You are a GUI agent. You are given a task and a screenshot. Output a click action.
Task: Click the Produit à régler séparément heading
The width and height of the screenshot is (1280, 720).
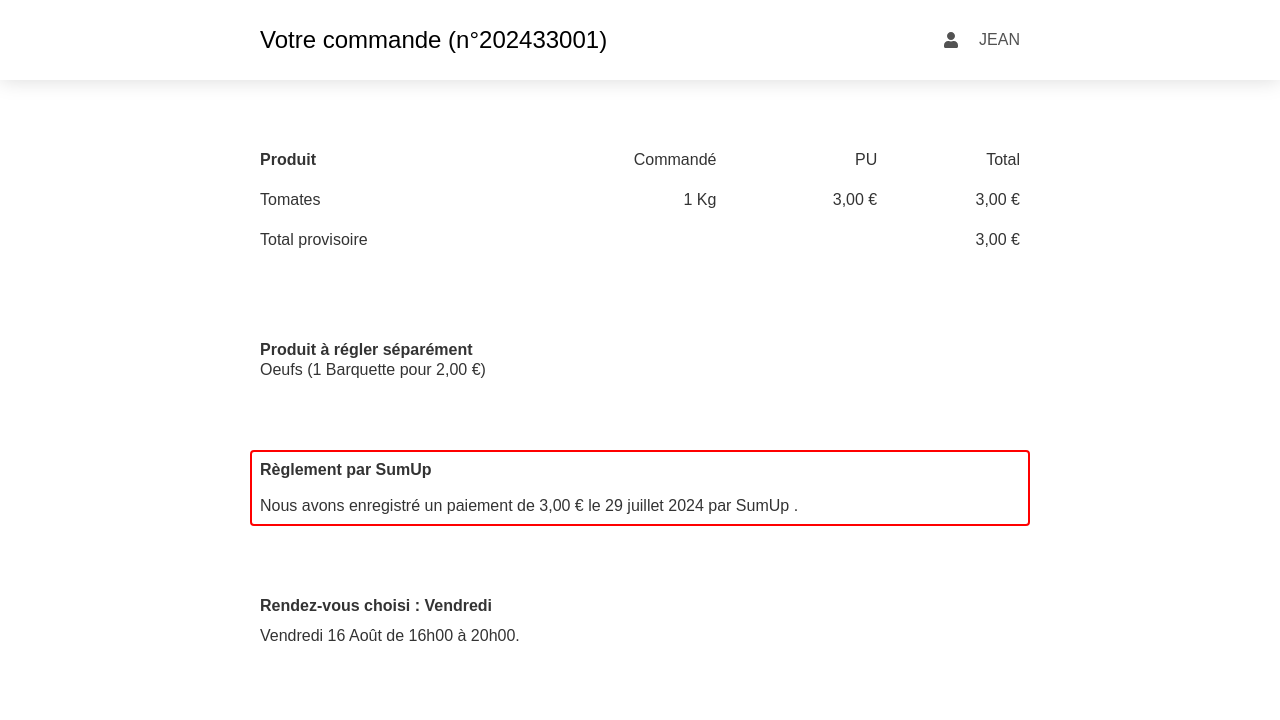[366, 350]
